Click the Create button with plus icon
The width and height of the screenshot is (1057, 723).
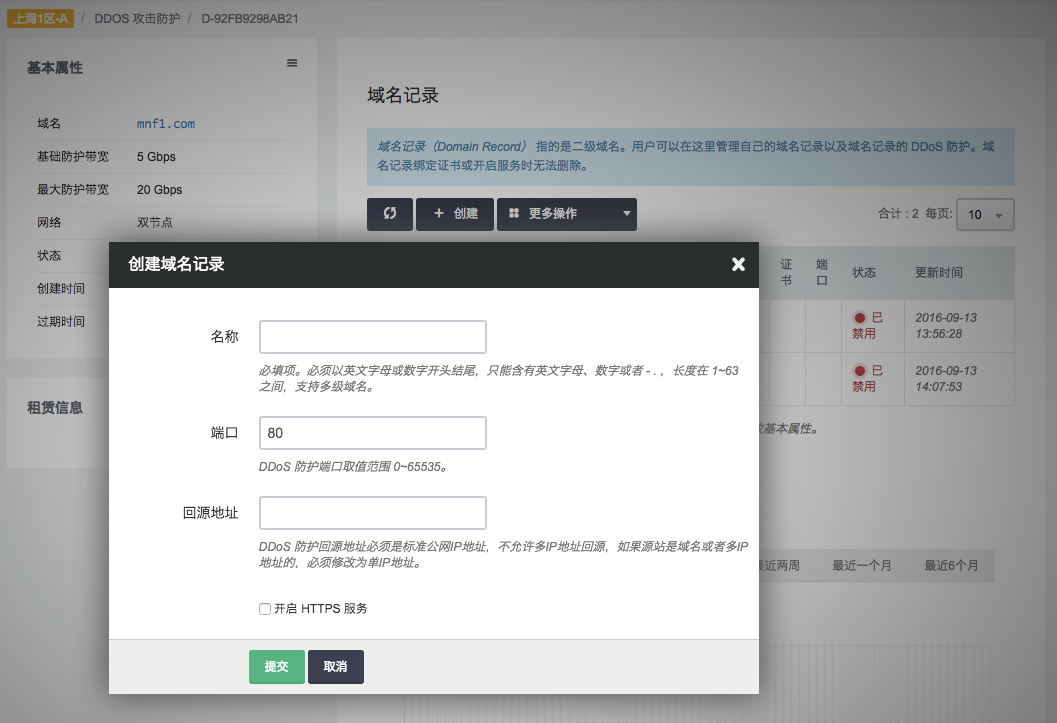[455, 214]
